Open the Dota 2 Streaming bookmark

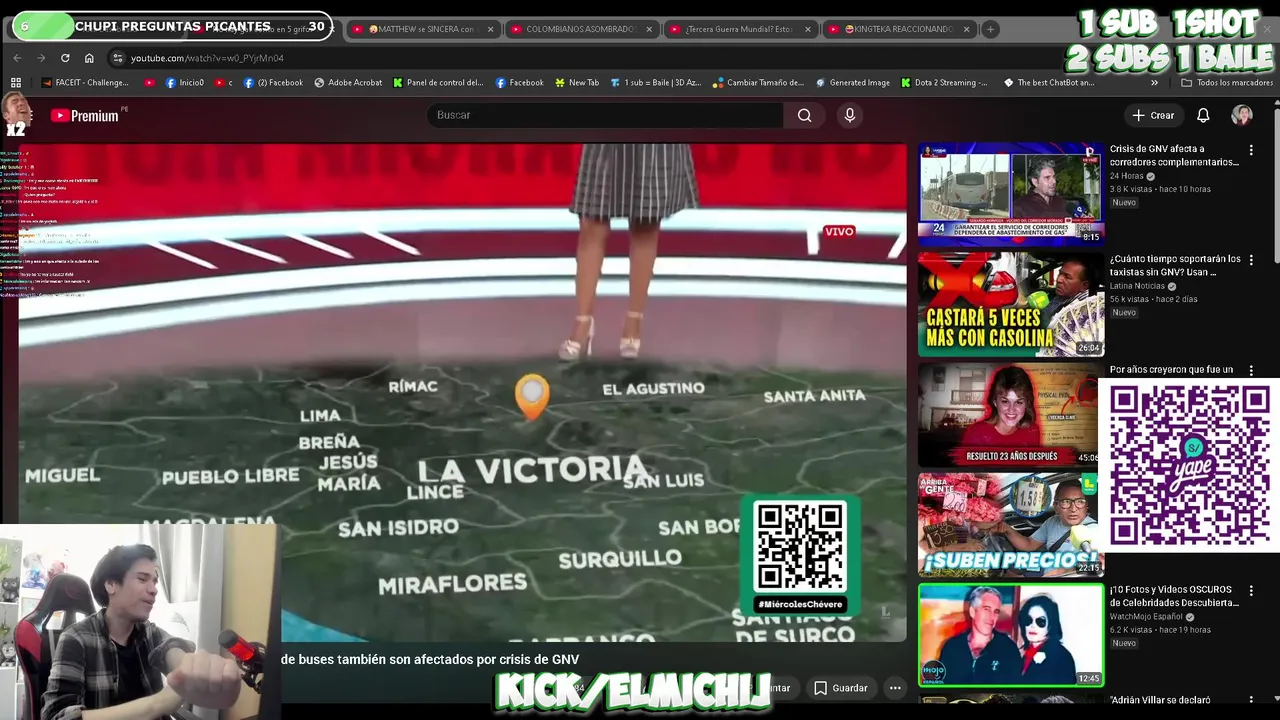click(944, 83)
